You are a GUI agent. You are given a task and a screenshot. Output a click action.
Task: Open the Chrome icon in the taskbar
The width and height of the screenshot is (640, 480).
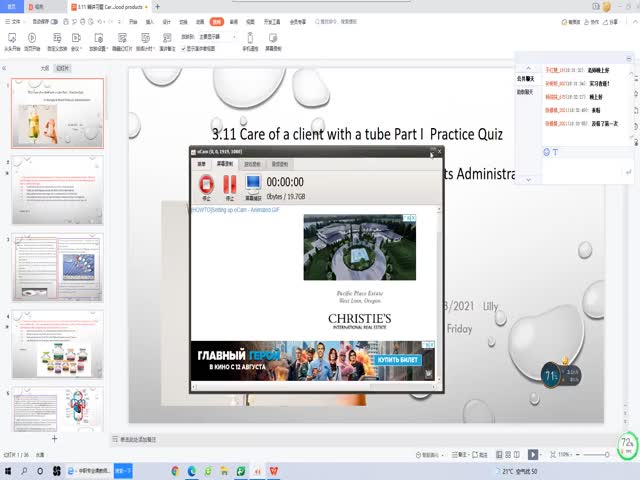pos(176,470)
